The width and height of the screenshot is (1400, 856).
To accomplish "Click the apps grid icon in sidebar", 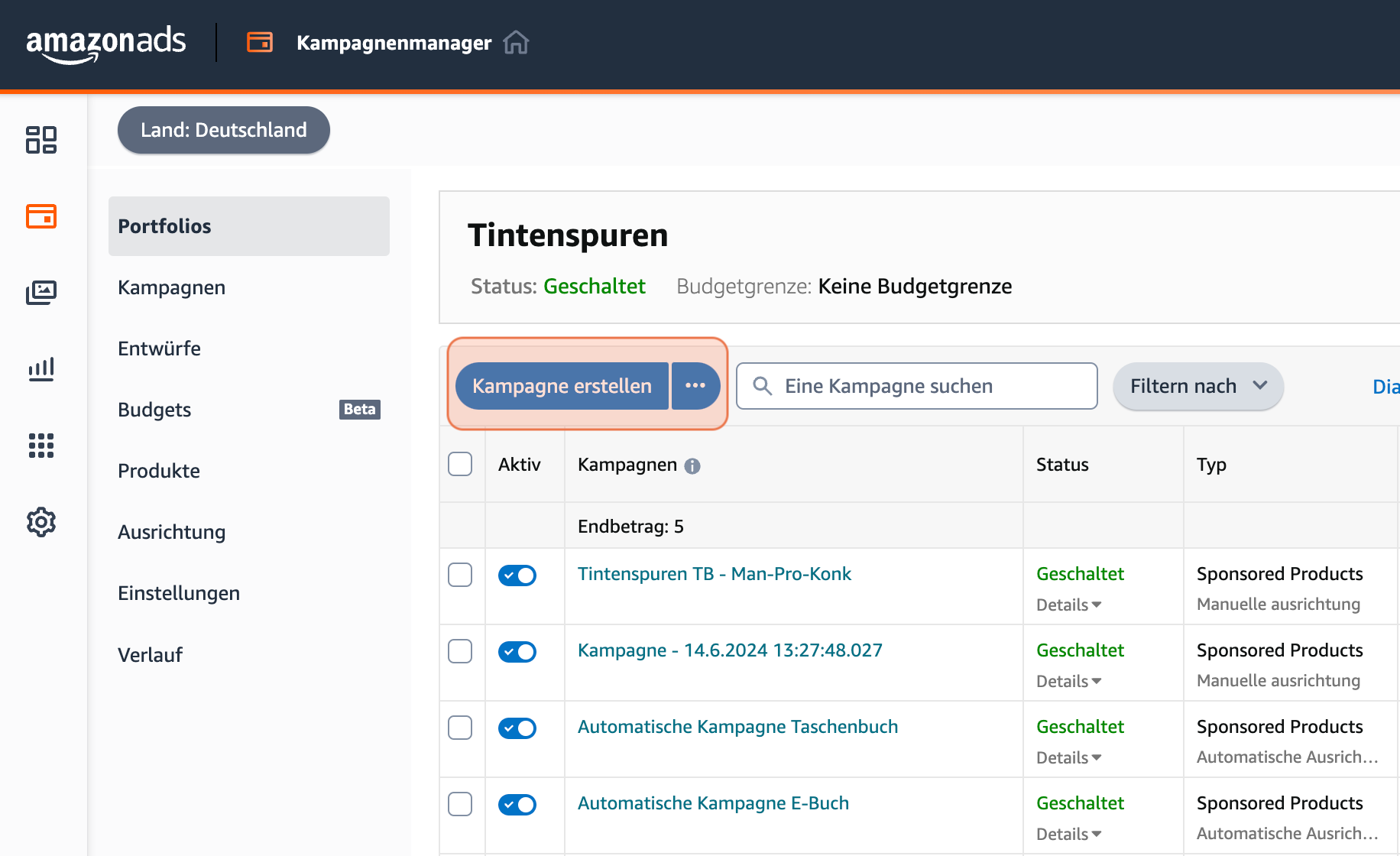I will (41, 446).
